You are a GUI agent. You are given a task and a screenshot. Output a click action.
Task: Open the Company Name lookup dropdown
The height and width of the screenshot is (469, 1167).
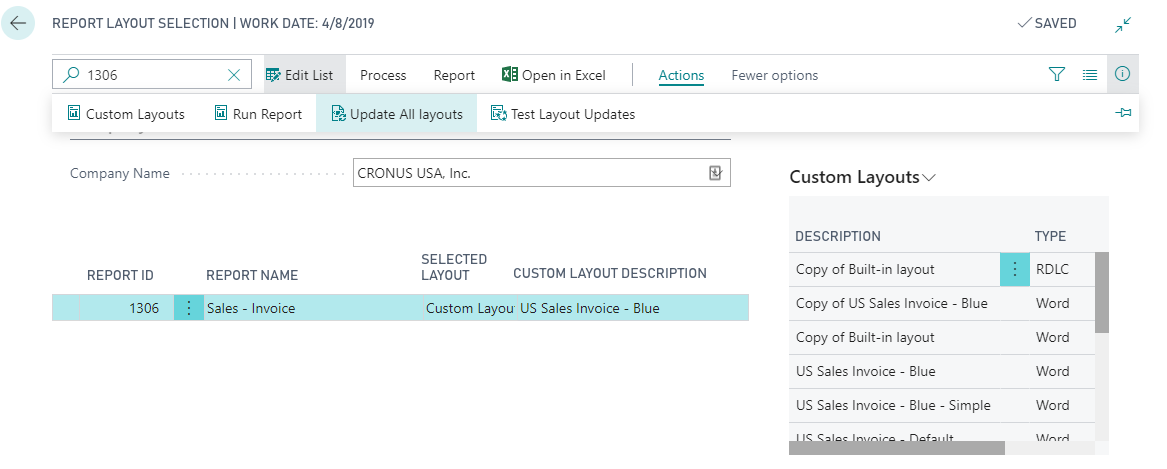click(715, 173)
